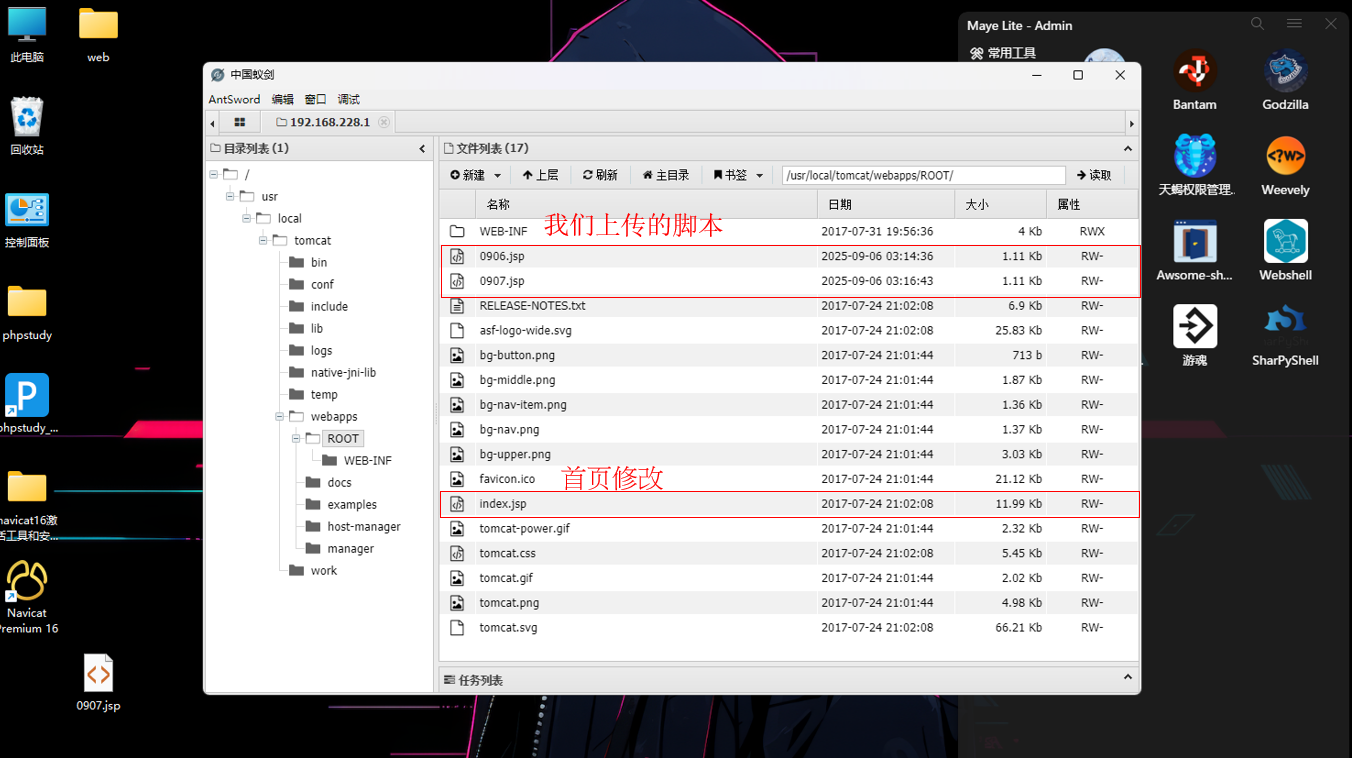Select the index.jsp file row
Screen dimensions: 1352x758
click(789, 504)
